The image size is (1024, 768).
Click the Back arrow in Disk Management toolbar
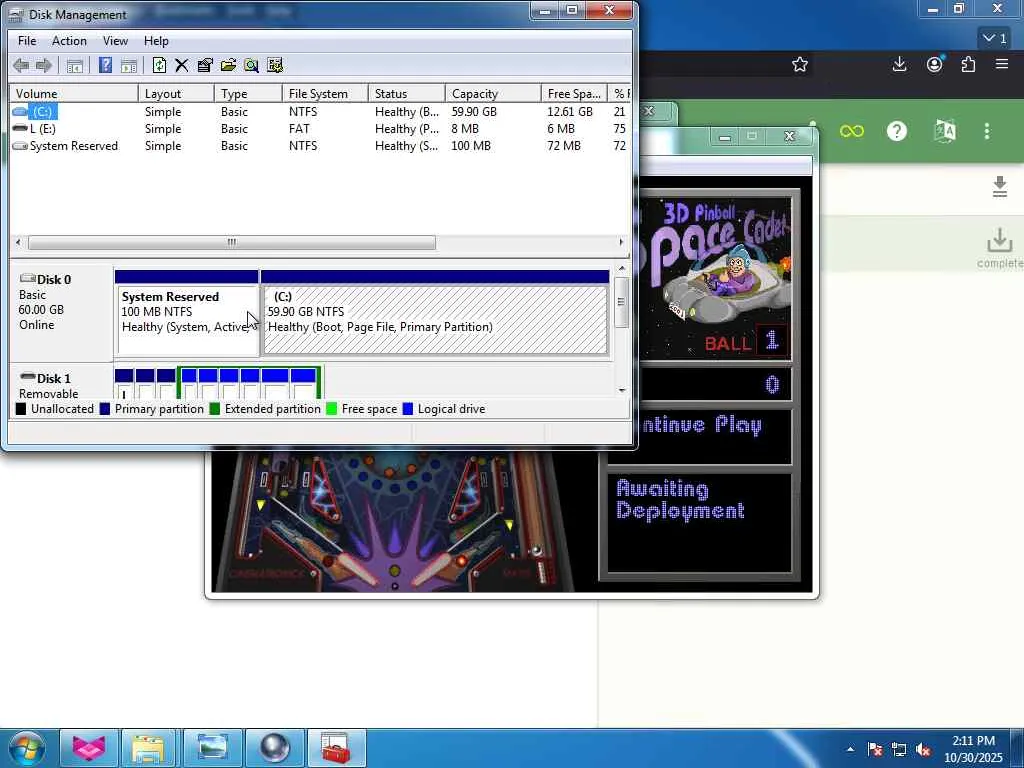[x=21, y=65]
